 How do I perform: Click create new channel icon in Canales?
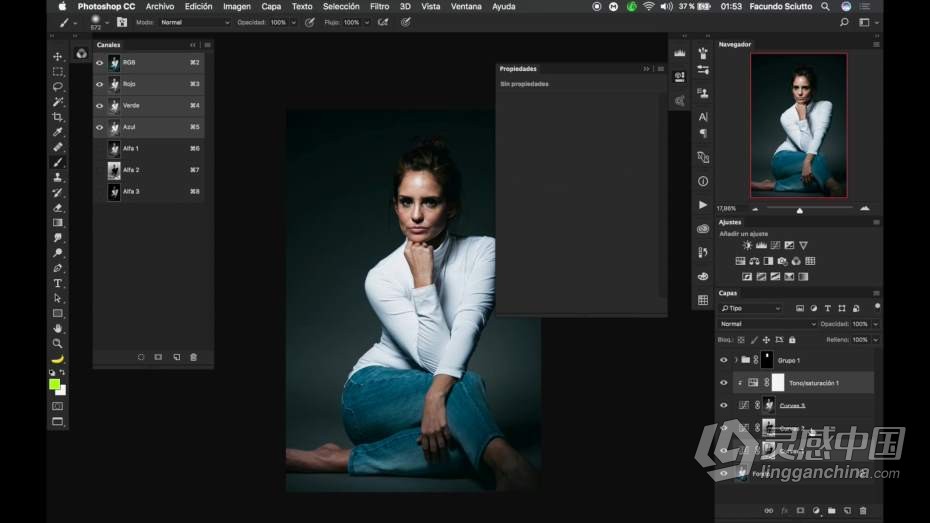click(x=176, y=357)
